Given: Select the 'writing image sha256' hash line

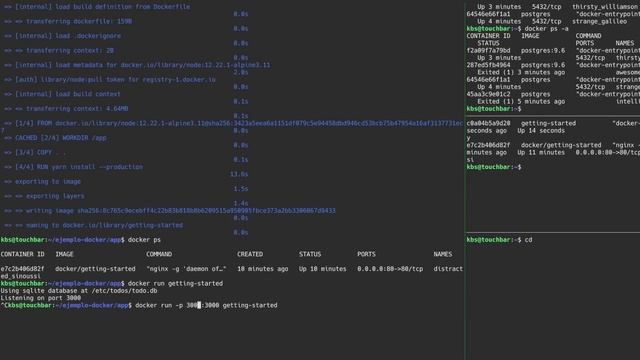Looking at the screenshot, I should tap(170, 211).
